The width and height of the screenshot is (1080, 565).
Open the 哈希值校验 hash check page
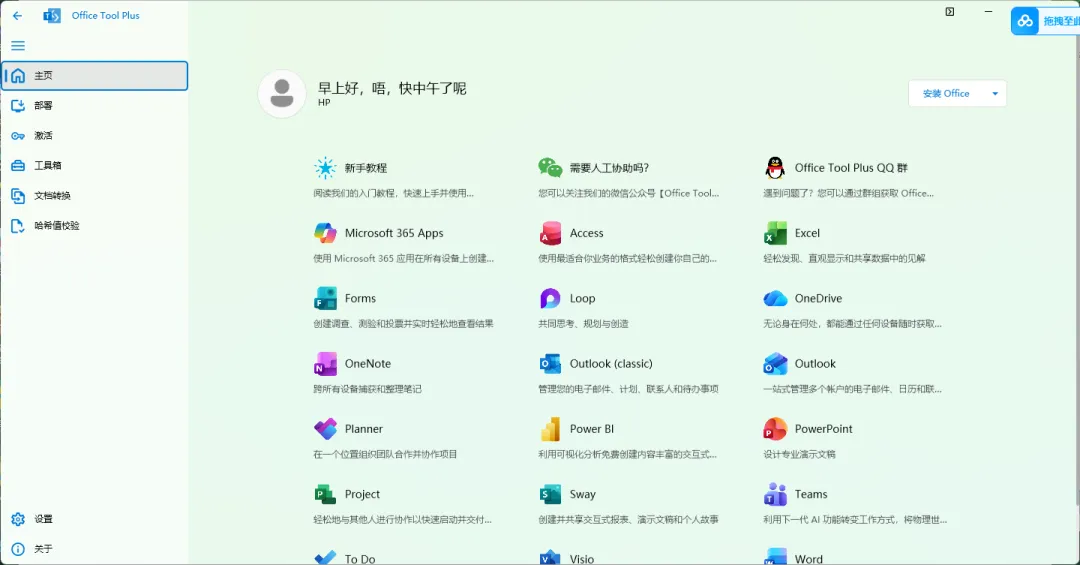pos(95,225)
